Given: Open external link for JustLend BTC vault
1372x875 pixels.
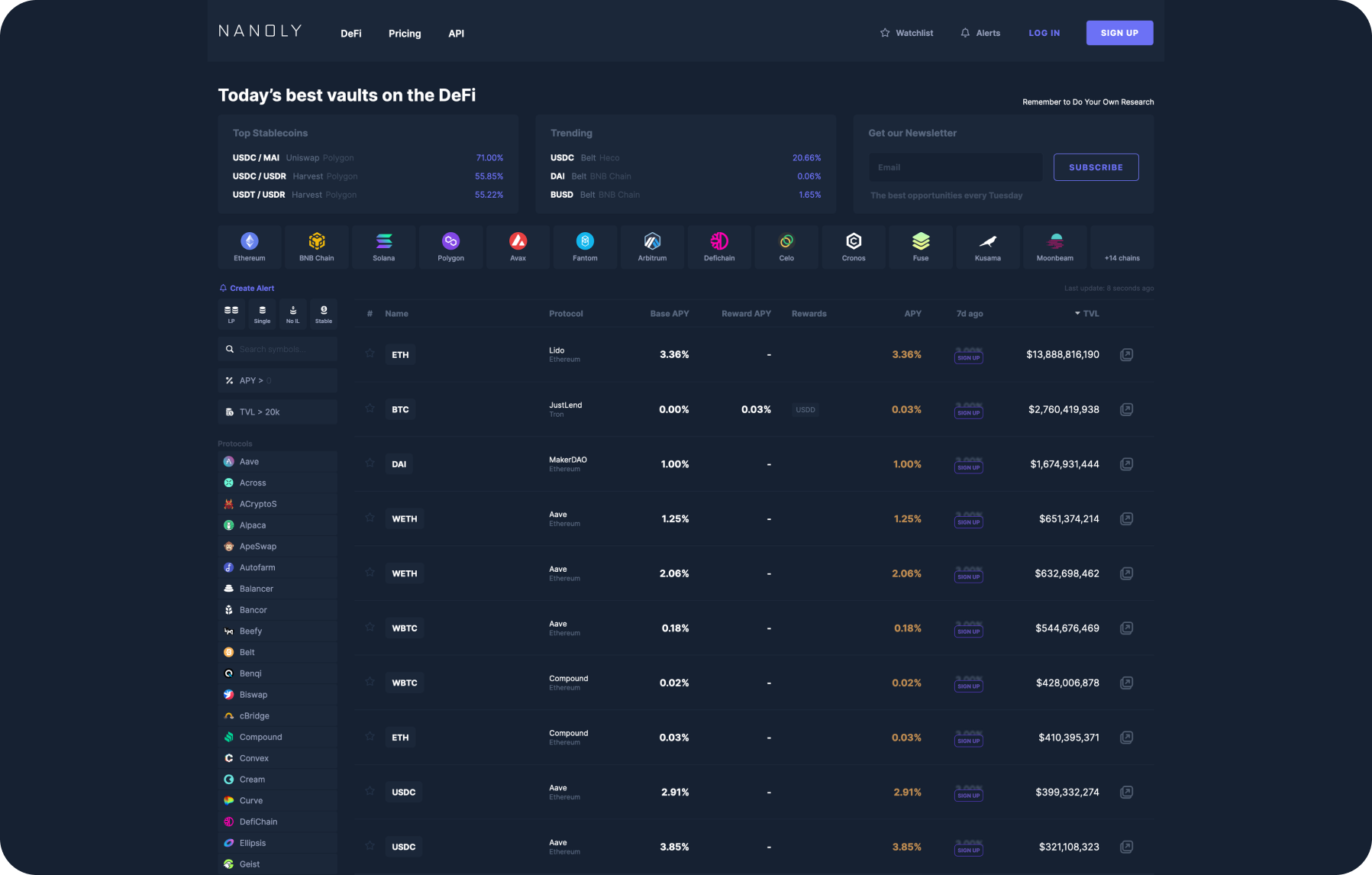Looking at the screenshot, I should [x=1126, y=410].
